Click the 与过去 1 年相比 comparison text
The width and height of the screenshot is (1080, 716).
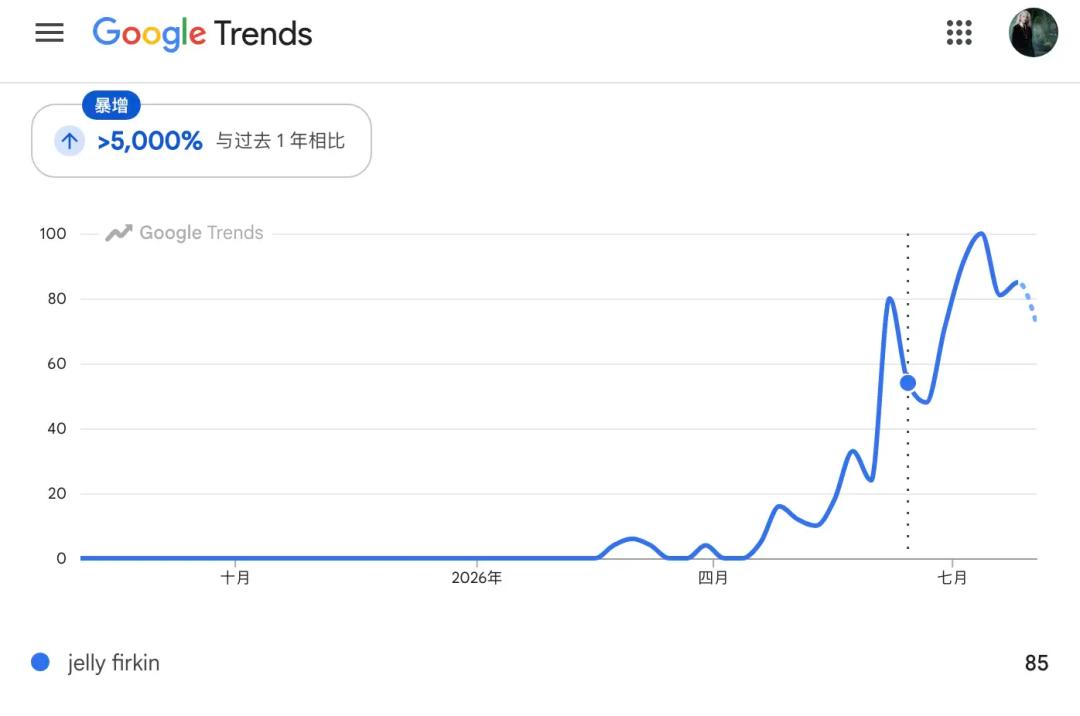coord(280,141)
